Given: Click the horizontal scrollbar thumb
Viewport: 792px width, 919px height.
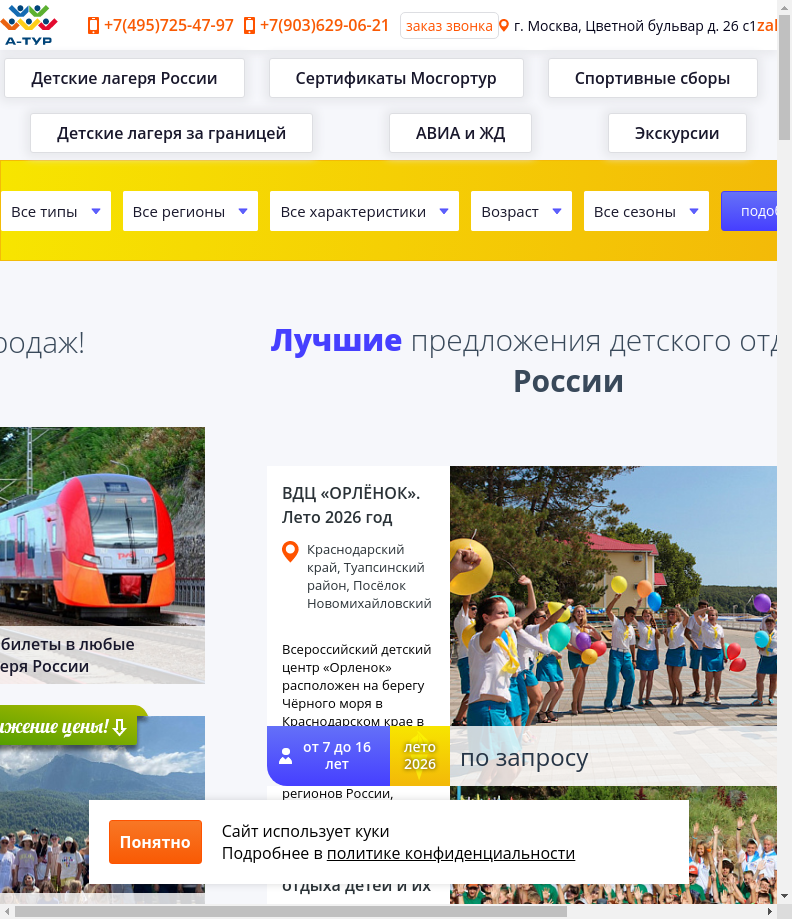Looking at the screenshot, I should click(x=291, y=912).
